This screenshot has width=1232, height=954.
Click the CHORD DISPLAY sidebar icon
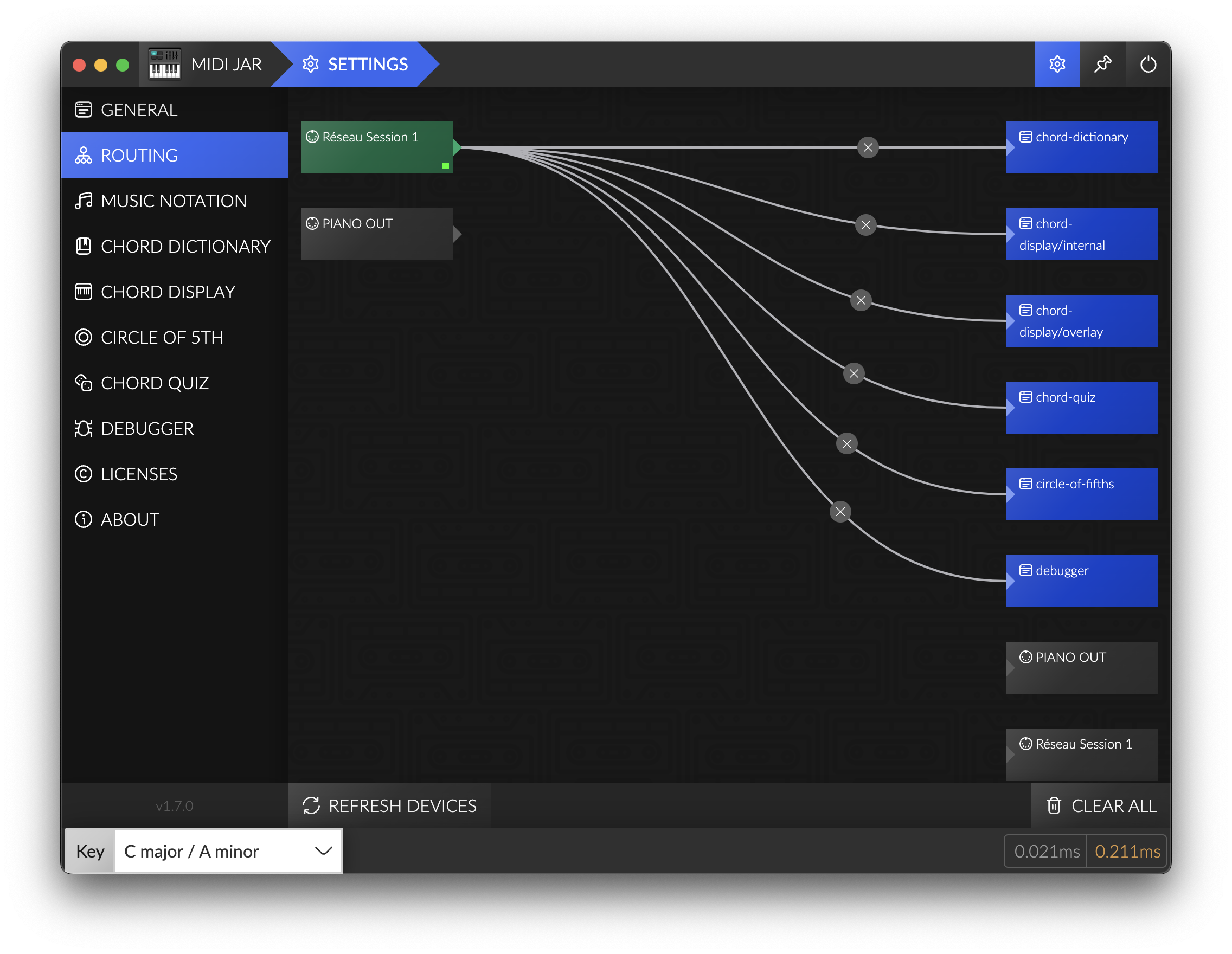pyautogui.click(x=83, y=292)
